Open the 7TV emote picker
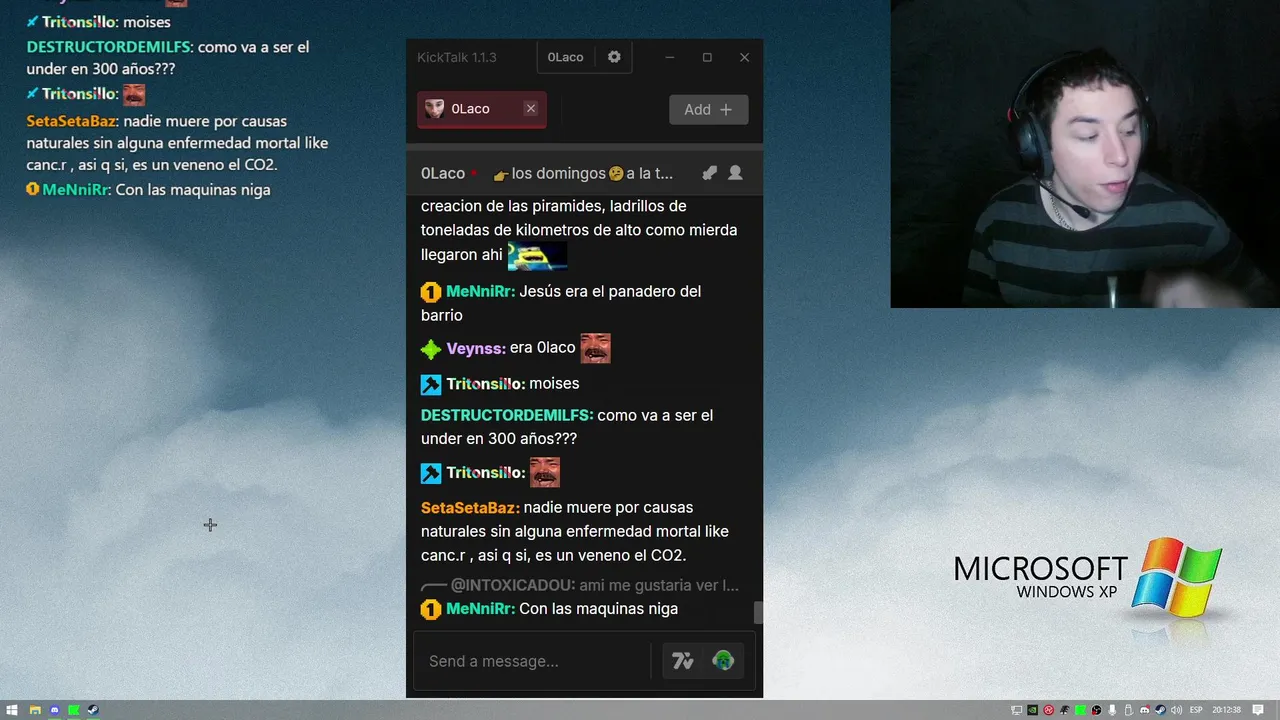Screen dimensions: 1280x720 tap(683, 661)
